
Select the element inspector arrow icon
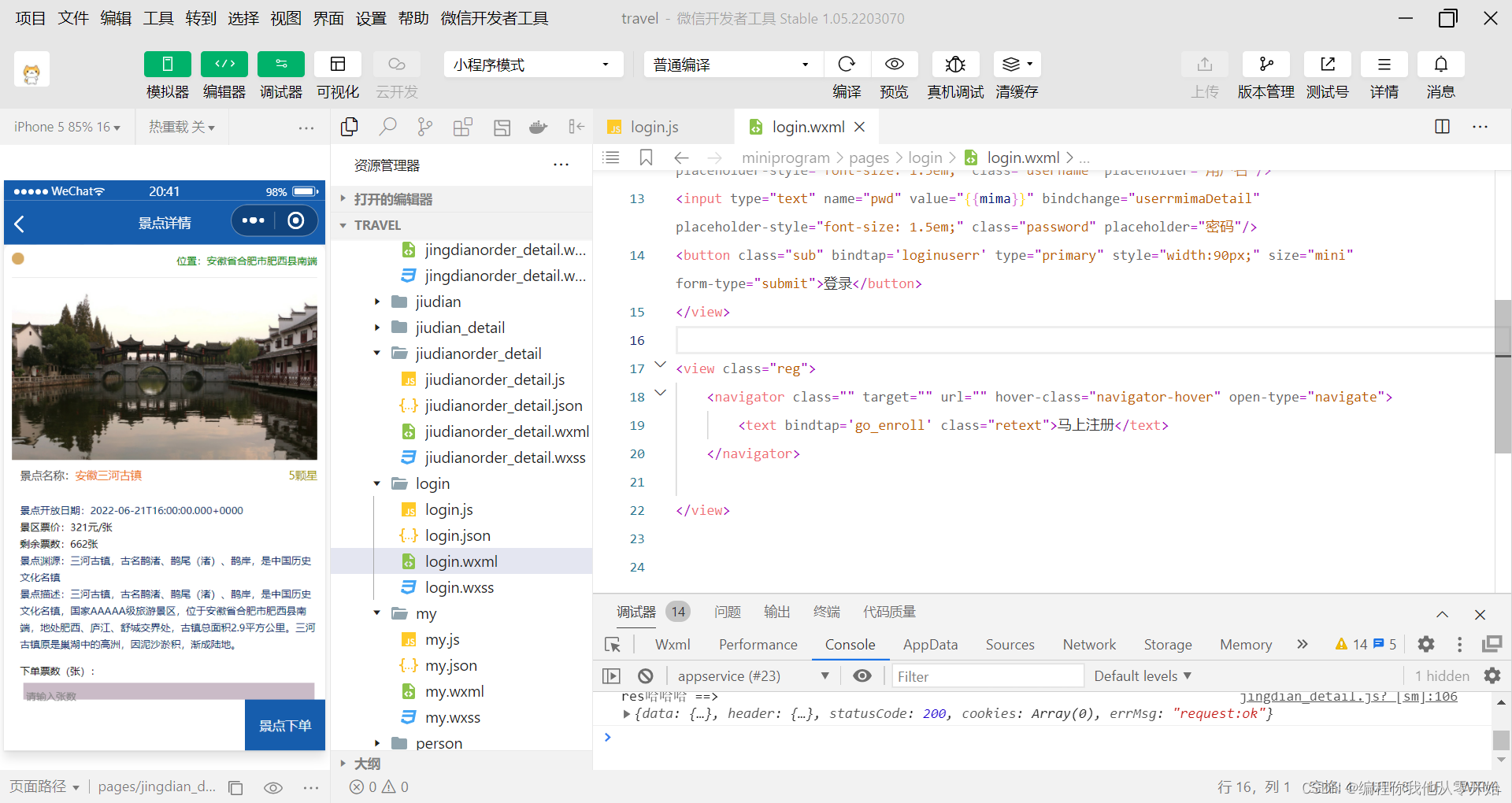tap(613, 645)
